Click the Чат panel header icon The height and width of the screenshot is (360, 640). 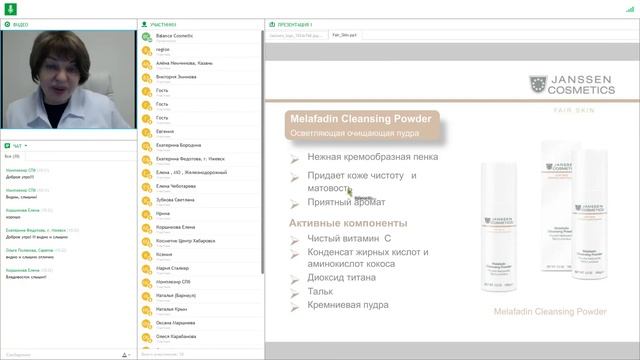click(7, 146)
